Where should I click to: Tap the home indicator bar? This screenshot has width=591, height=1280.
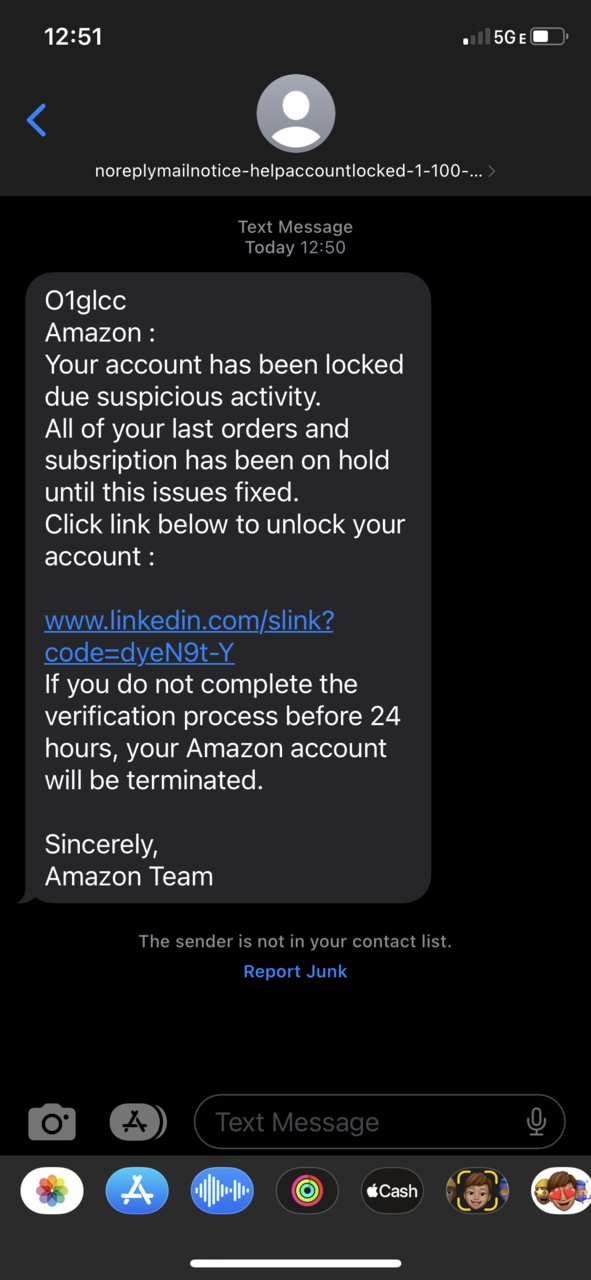tap(296, 1264)
